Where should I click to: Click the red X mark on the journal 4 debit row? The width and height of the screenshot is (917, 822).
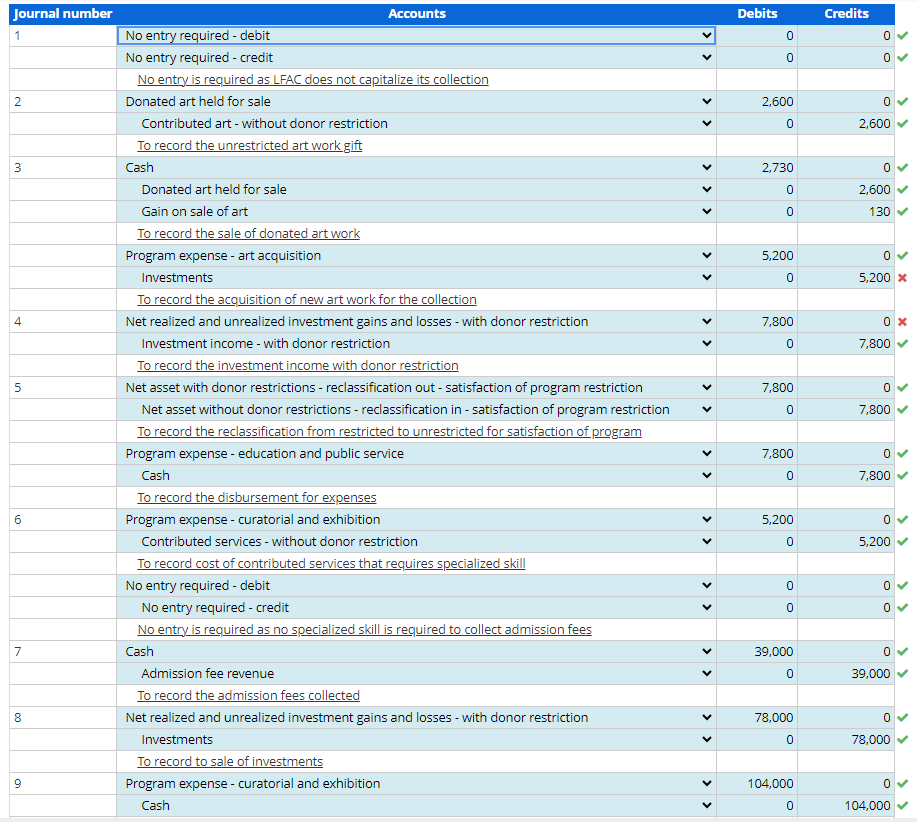902,322
